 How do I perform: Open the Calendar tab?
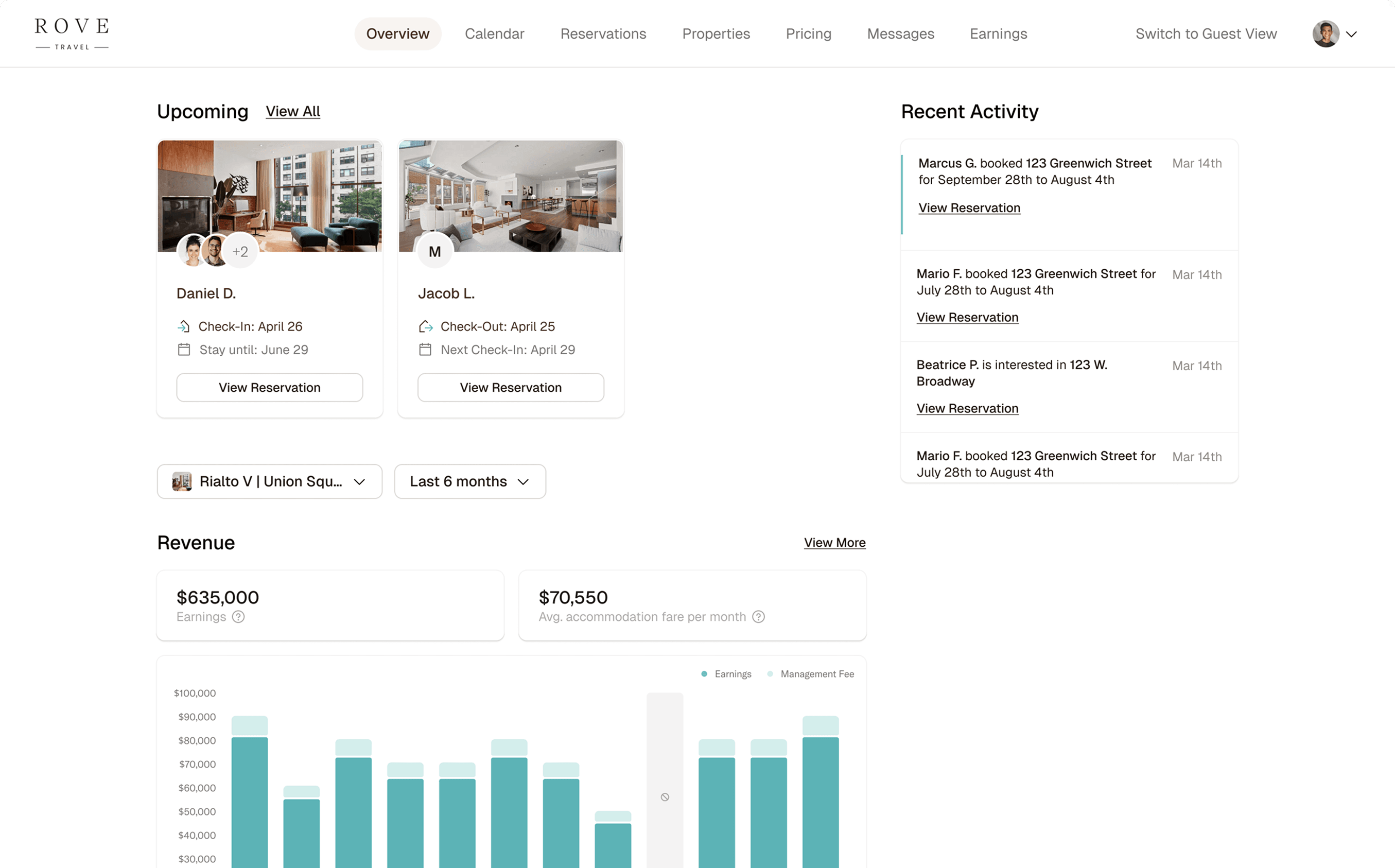coord(495,34)
